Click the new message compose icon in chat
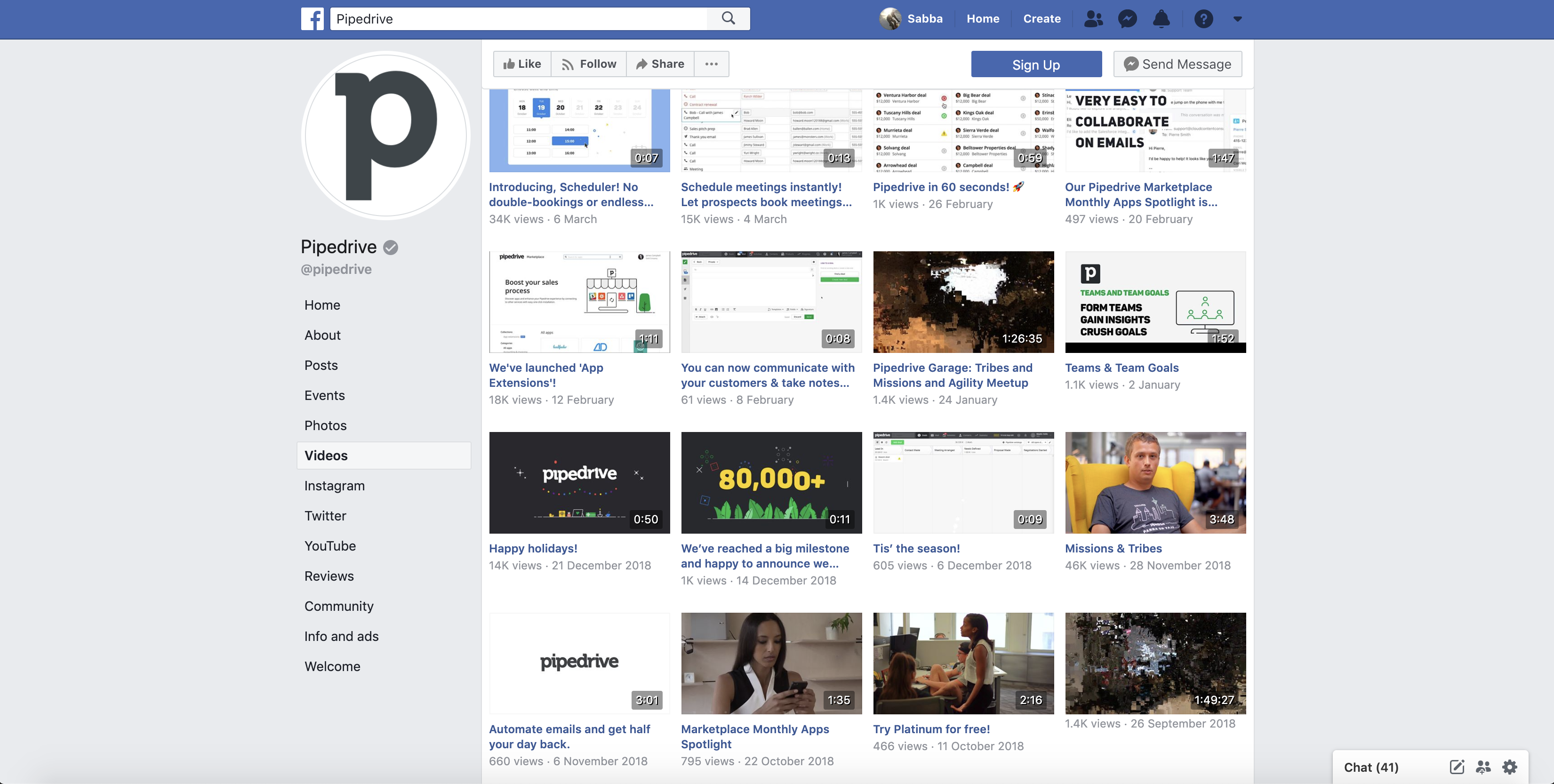The height and width of the screenshot is (784, 1554). point(1456,767)
